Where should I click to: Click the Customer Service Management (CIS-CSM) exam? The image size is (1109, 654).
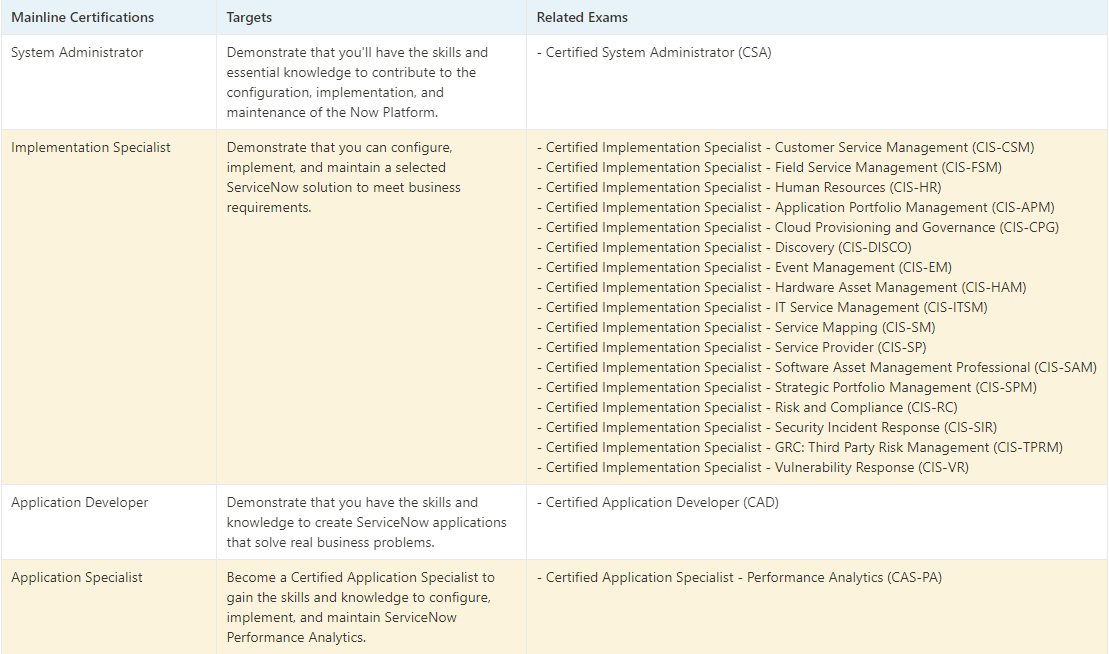click(x=786, y=147)
